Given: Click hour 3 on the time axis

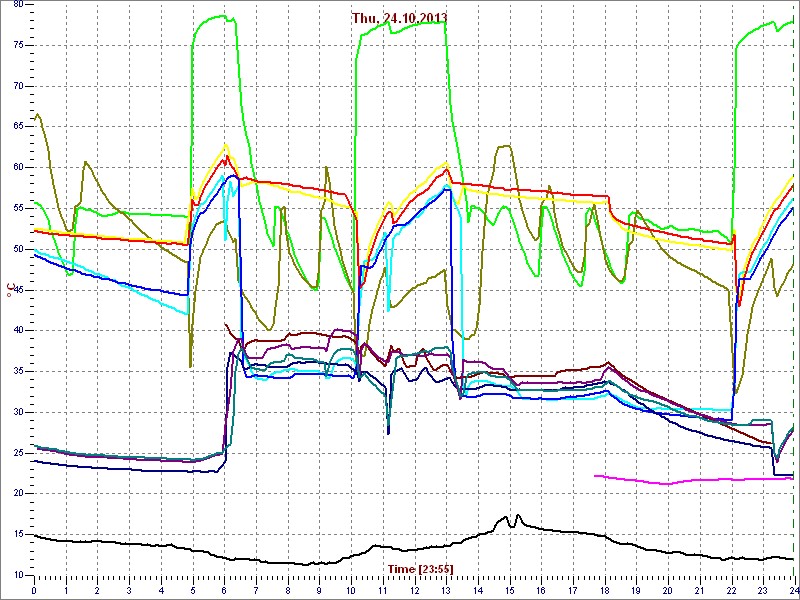Looking at the screenshot, I should pos(129,590).
